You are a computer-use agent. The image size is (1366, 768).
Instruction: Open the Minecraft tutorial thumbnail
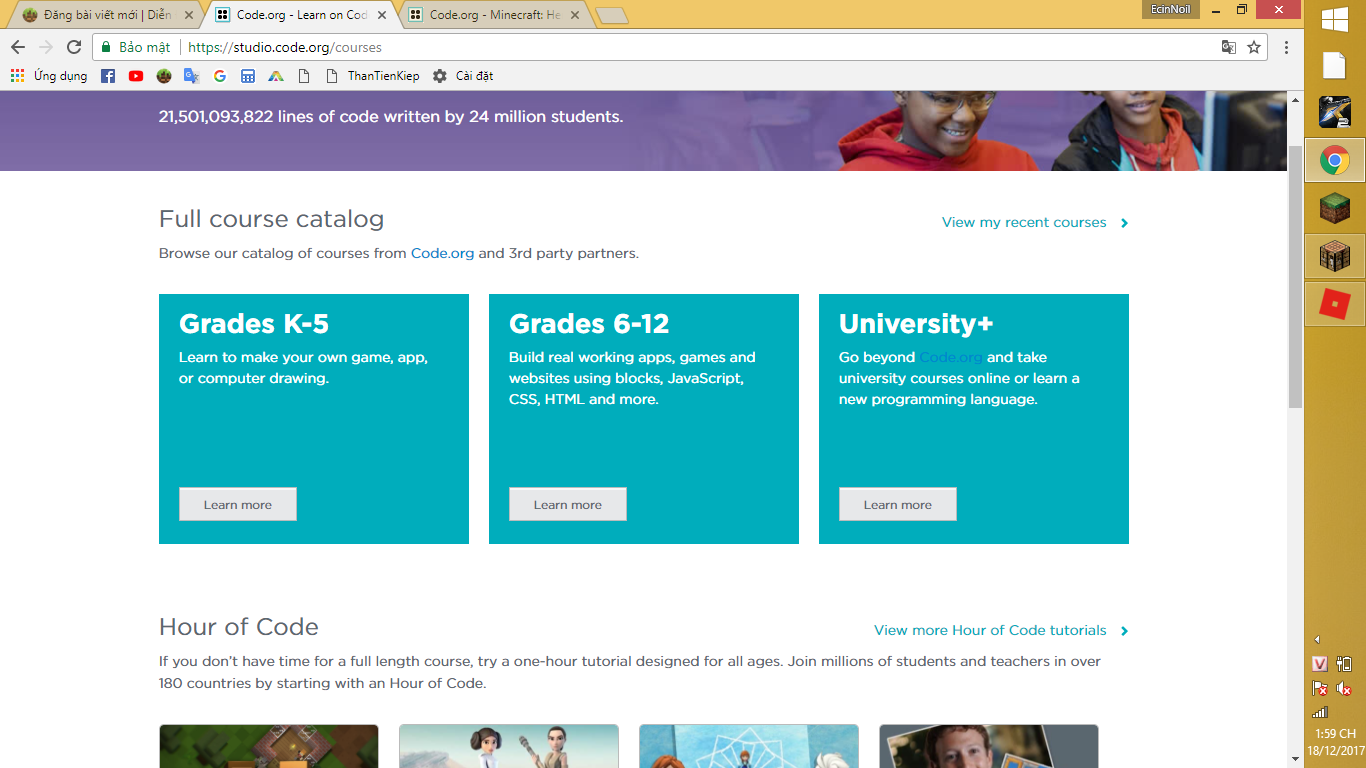(269, 746)
